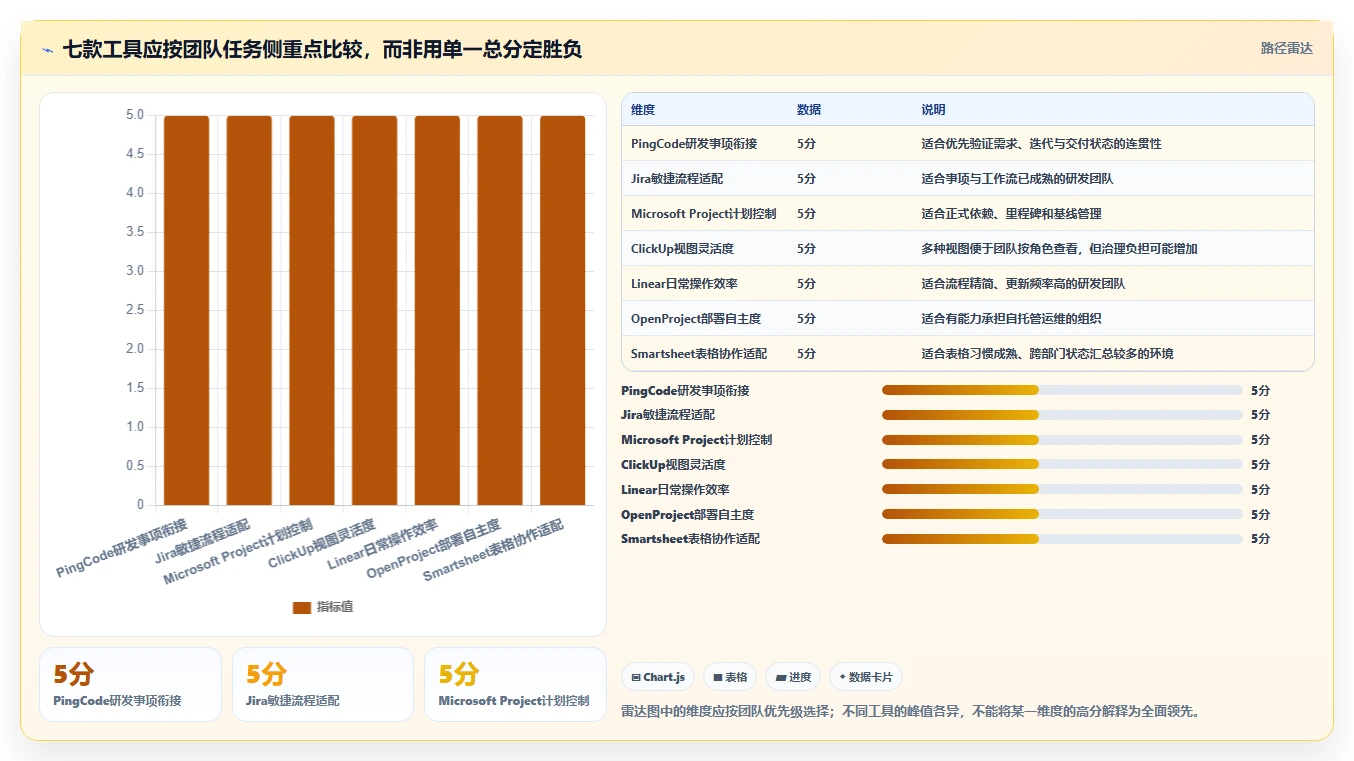Click the ClickUp视图灵活度 x-axis label
Screen dimensions: 1354x761
click(322, 544)
